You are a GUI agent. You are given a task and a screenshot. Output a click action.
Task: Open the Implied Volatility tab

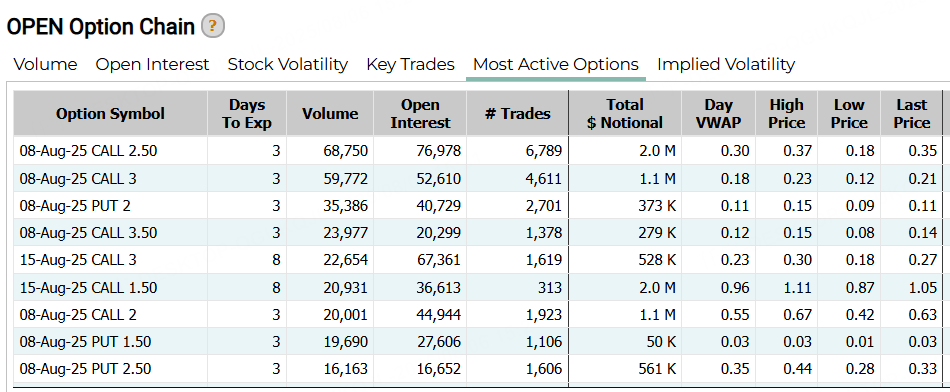[x=726, y=64]
